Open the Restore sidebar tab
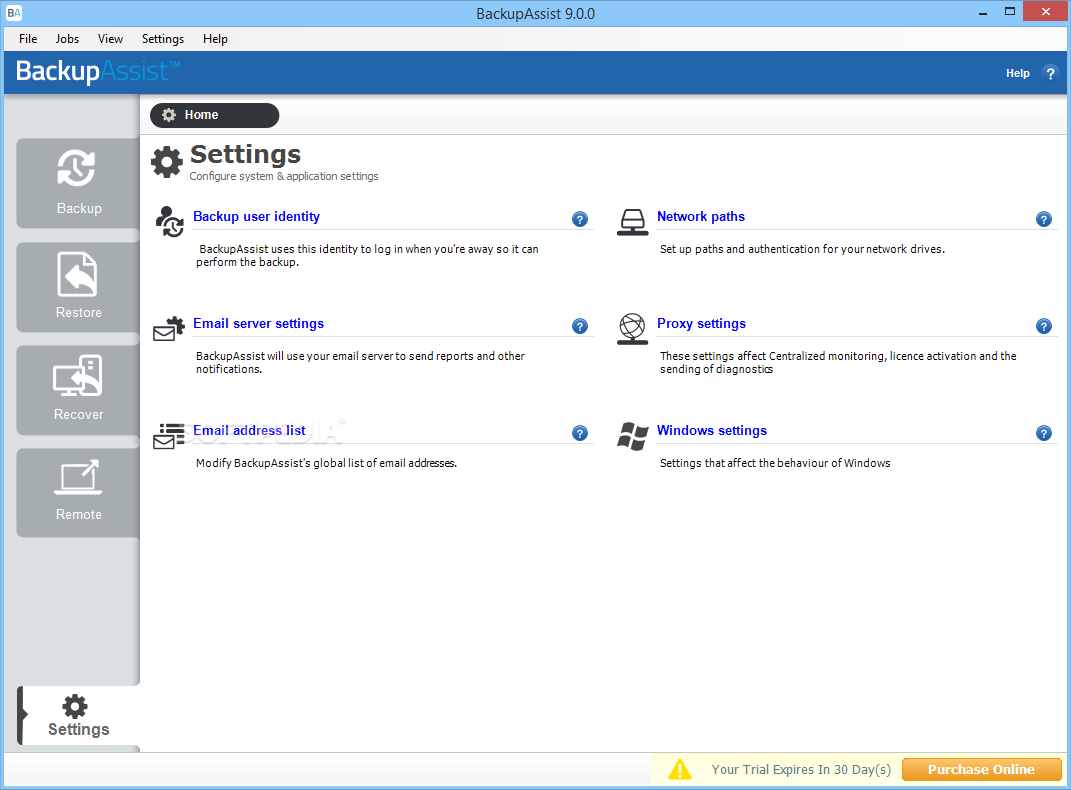 [79, 287]
